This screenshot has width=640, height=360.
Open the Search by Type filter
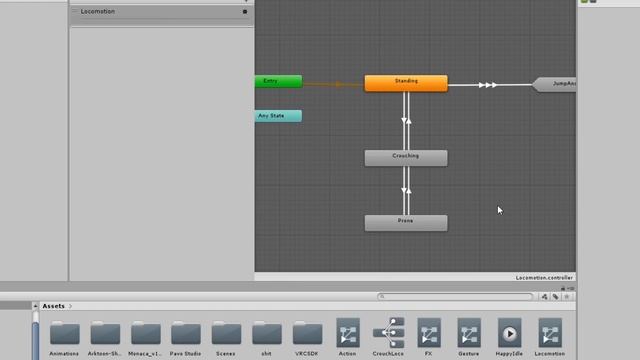coord(544,297)
